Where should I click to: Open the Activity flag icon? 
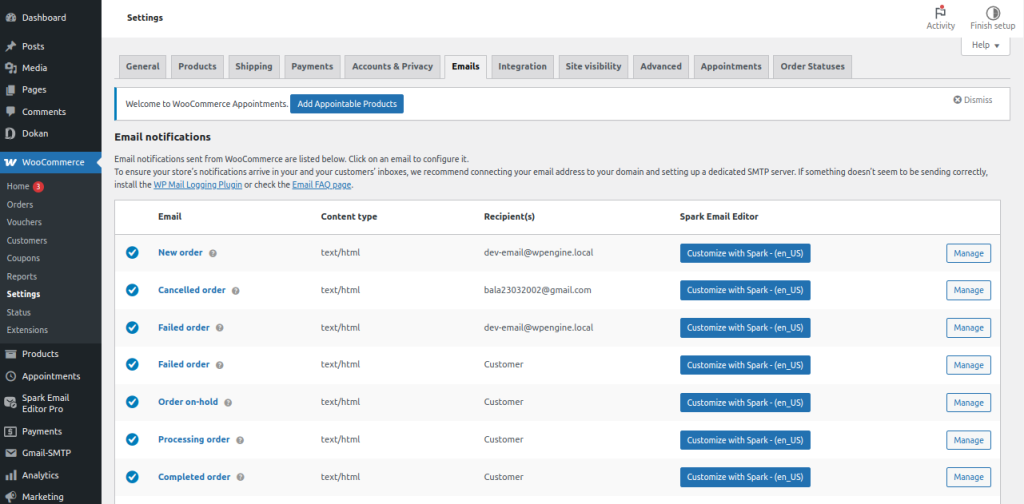pyautogui.click(x=940, y=12)
